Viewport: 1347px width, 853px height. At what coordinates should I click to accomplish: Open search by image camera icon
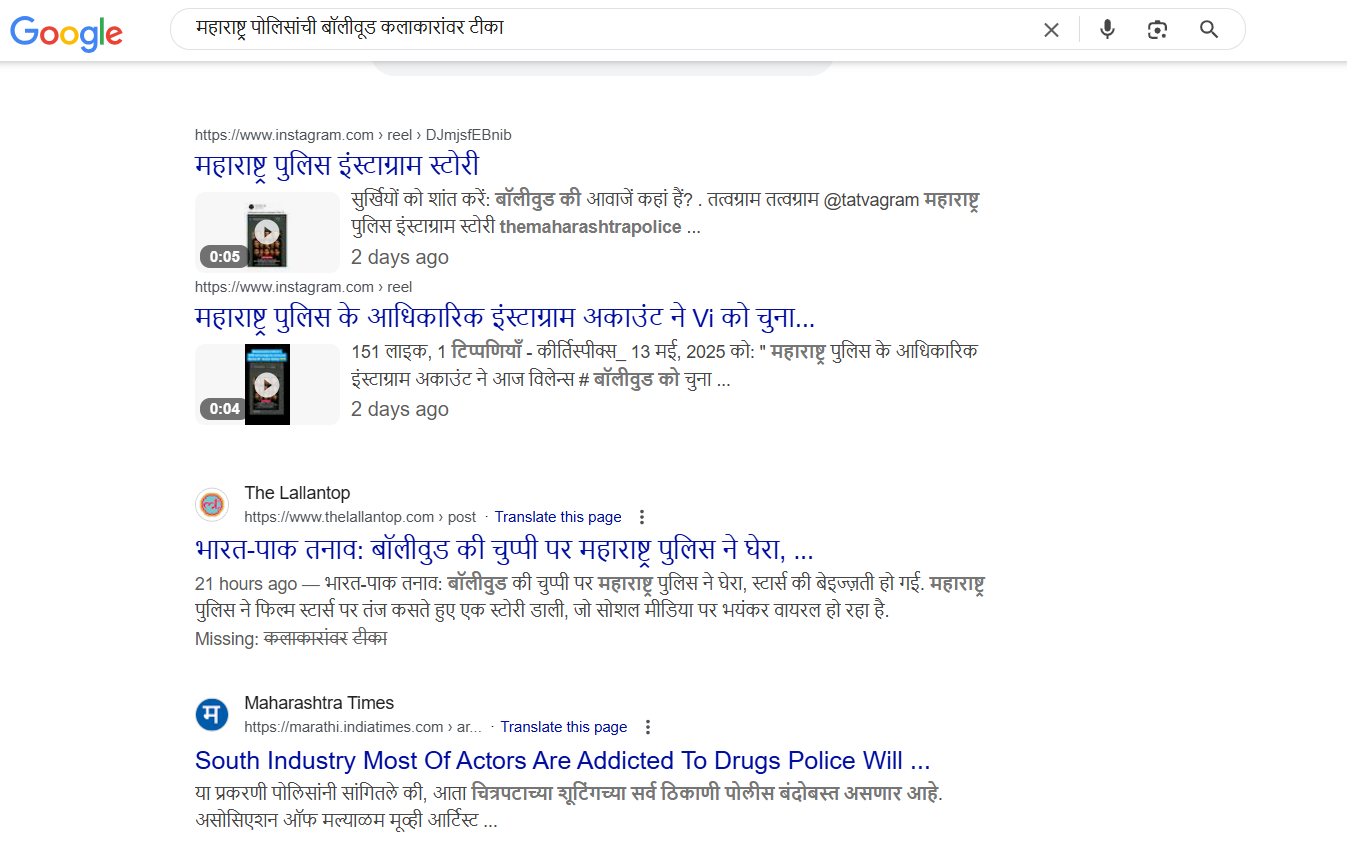[1158, 30]
